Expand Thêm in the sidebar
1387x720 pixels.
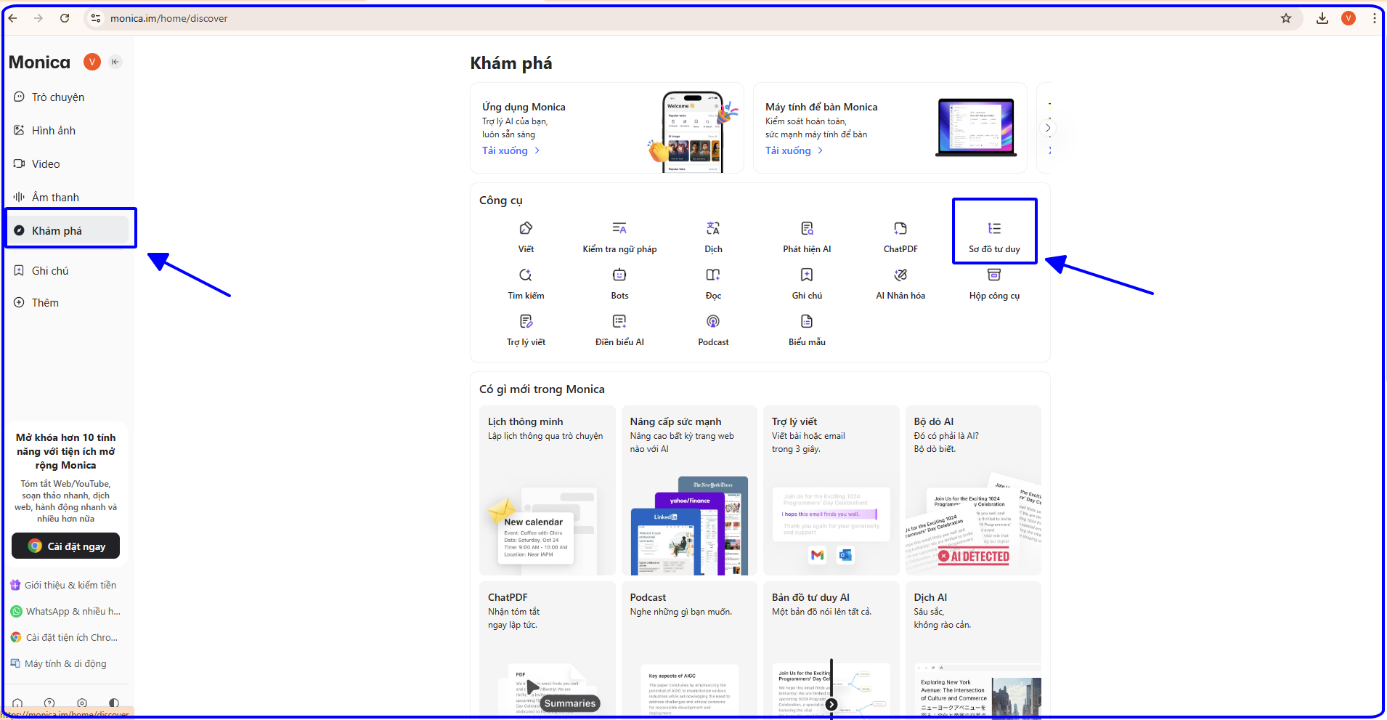69,303
